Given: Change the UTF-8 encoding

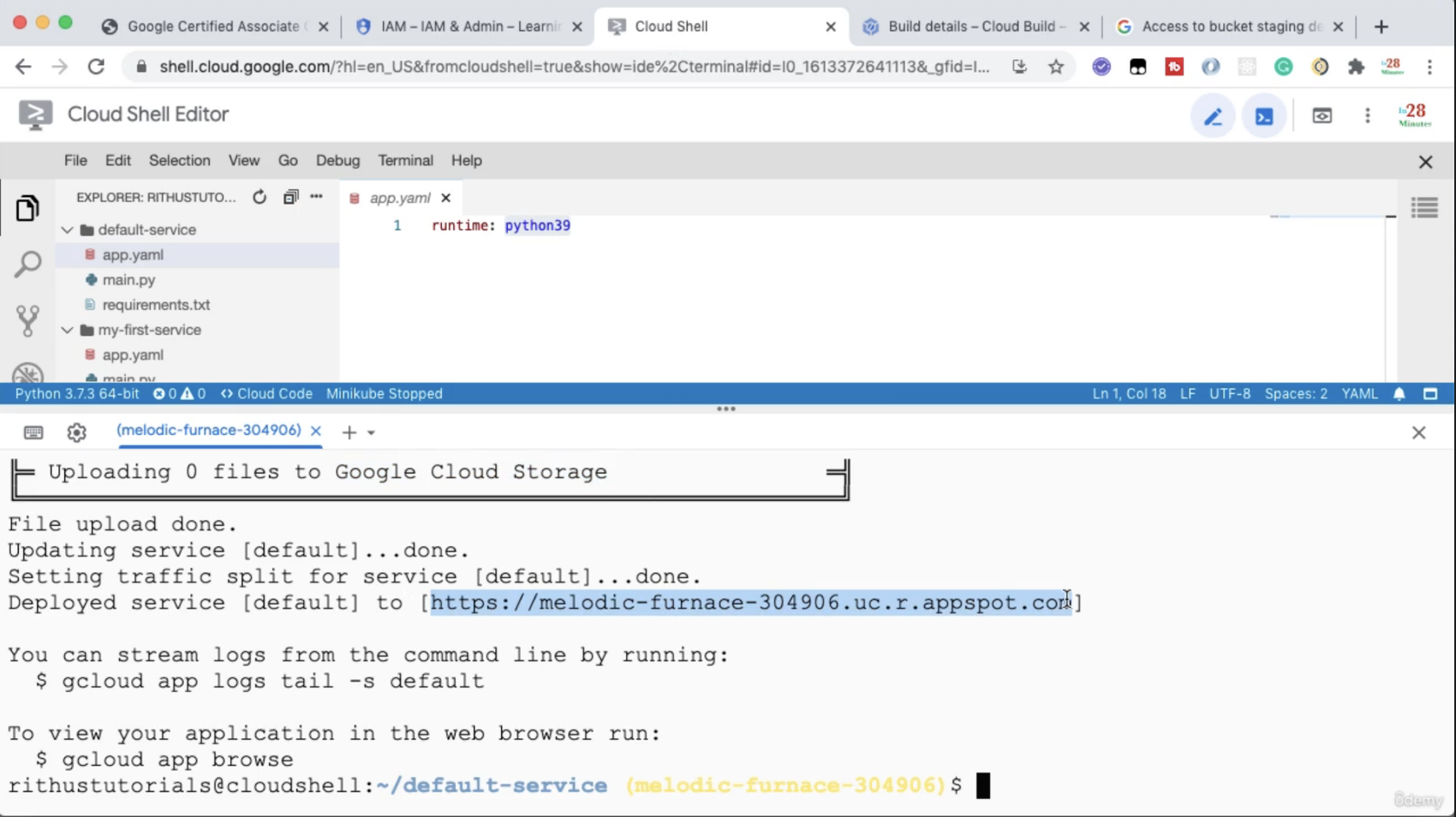Looking at the screenshot, I should click(1230, 394).
